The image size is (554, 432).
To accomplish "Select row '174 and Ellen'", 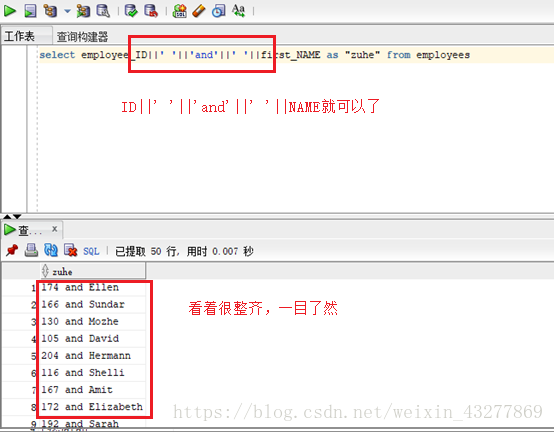I will (x=93, y=288).
